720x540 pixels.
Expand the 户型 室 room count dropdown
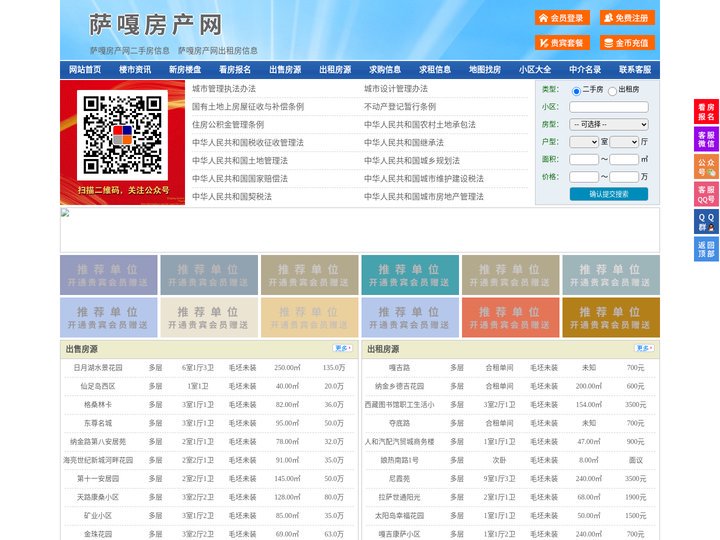(584, 142)
